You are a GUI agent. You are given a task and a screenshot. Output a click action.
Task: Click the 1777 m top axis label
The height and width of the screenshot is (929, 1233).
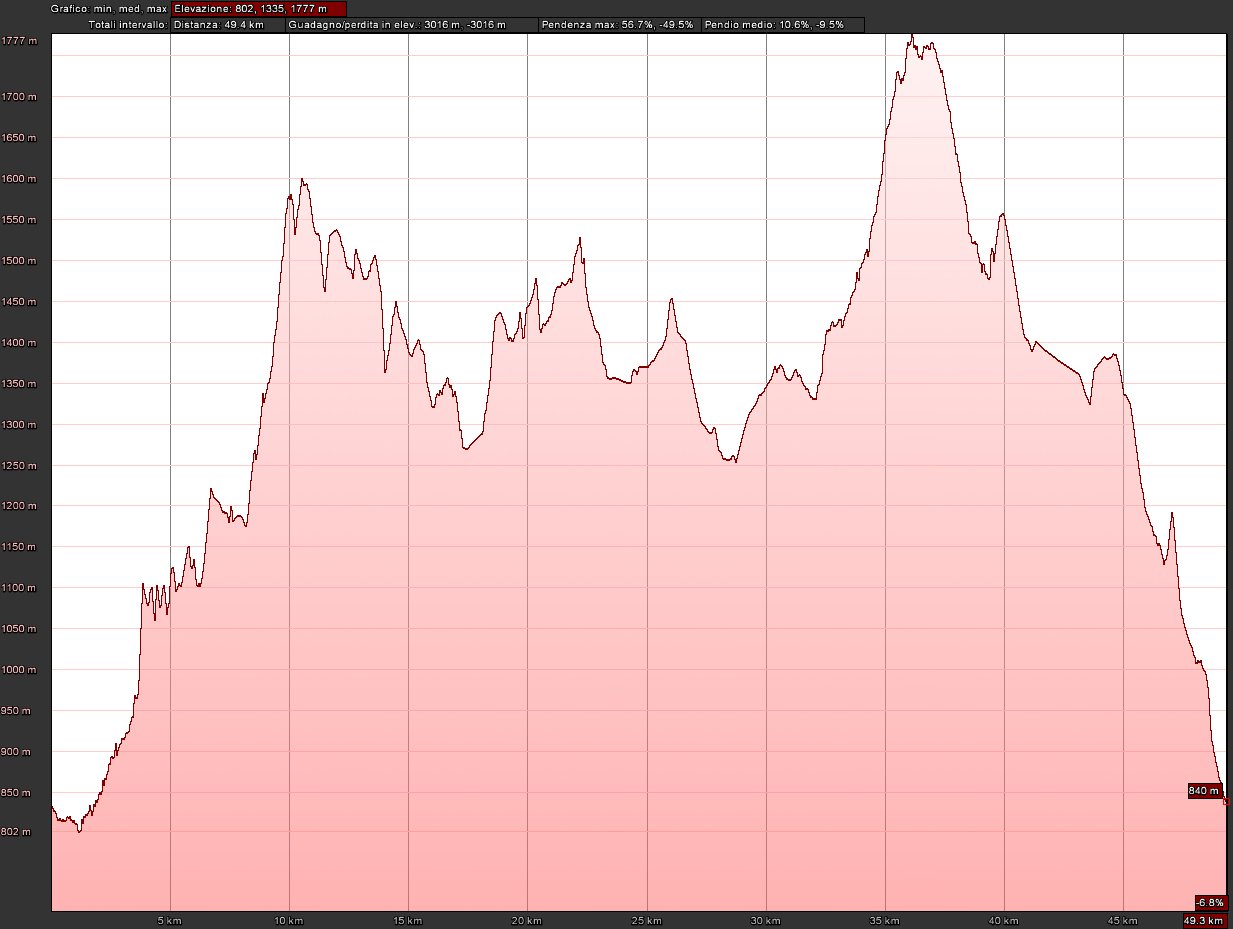pos(20,41)
